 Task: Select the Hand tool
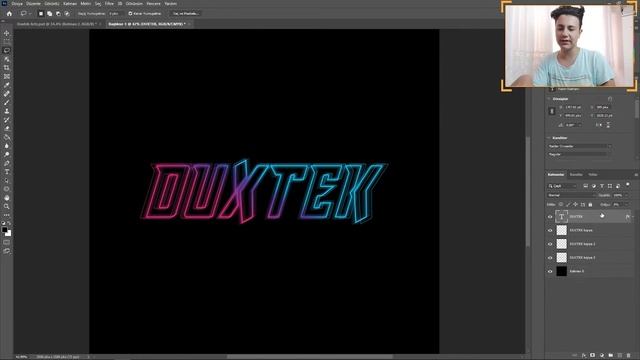pyautogui.click(x=7, y=198)
